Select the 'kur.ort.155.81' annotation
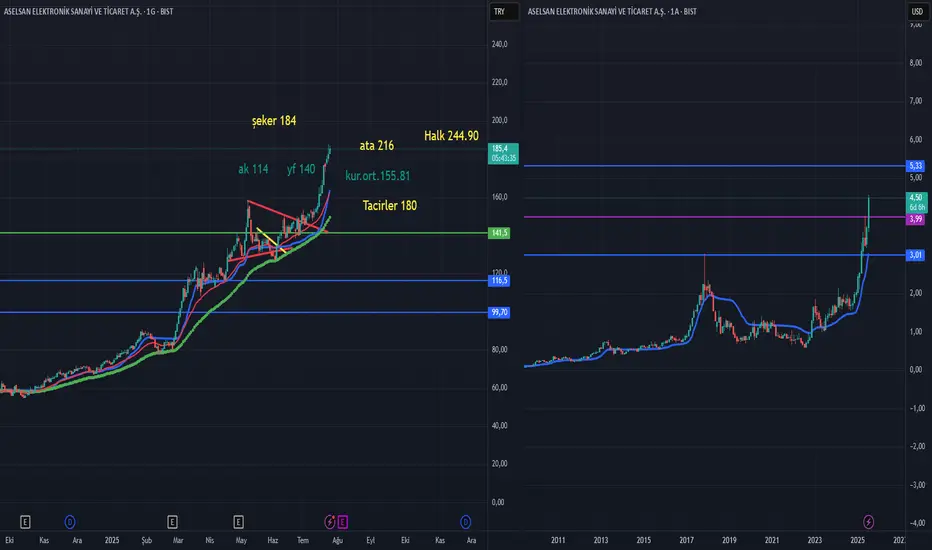 [377, 176]
